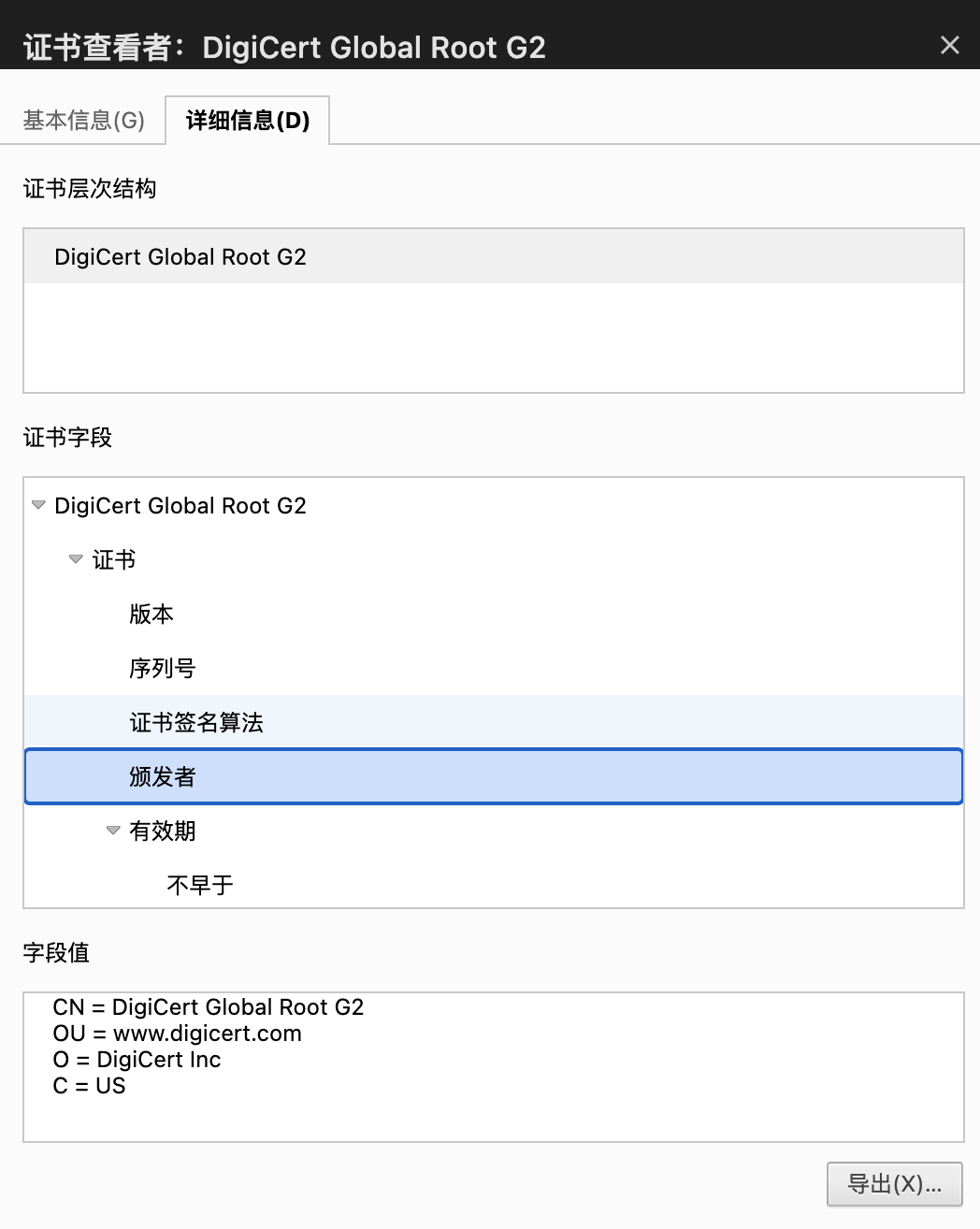Select the 不早于 field
The height and width of the screenshot is (1229, 980).
(x=200, y=886)
